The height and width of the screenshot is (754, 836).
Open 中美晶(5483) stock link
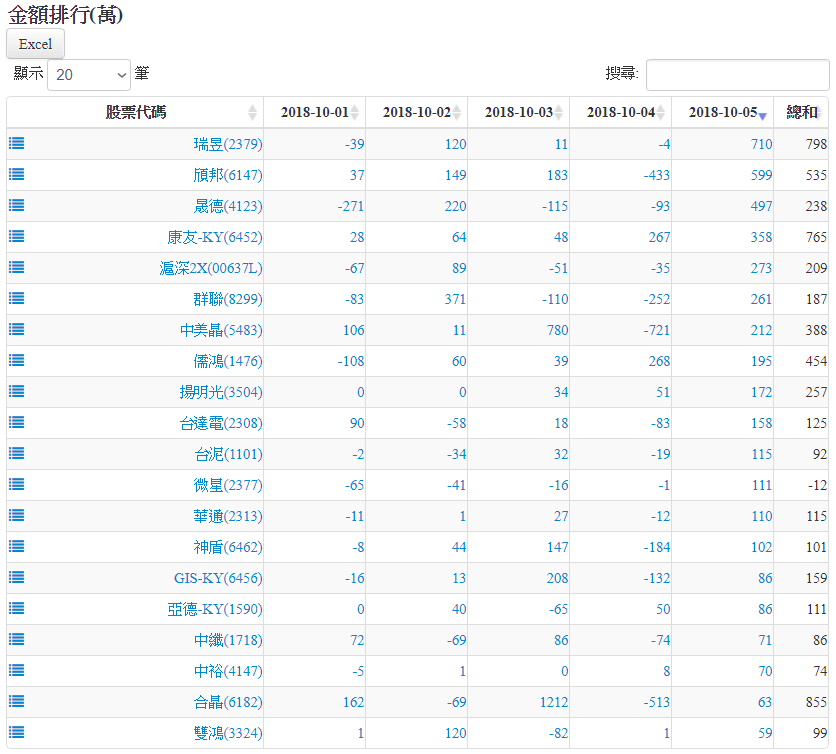[221, 330]
